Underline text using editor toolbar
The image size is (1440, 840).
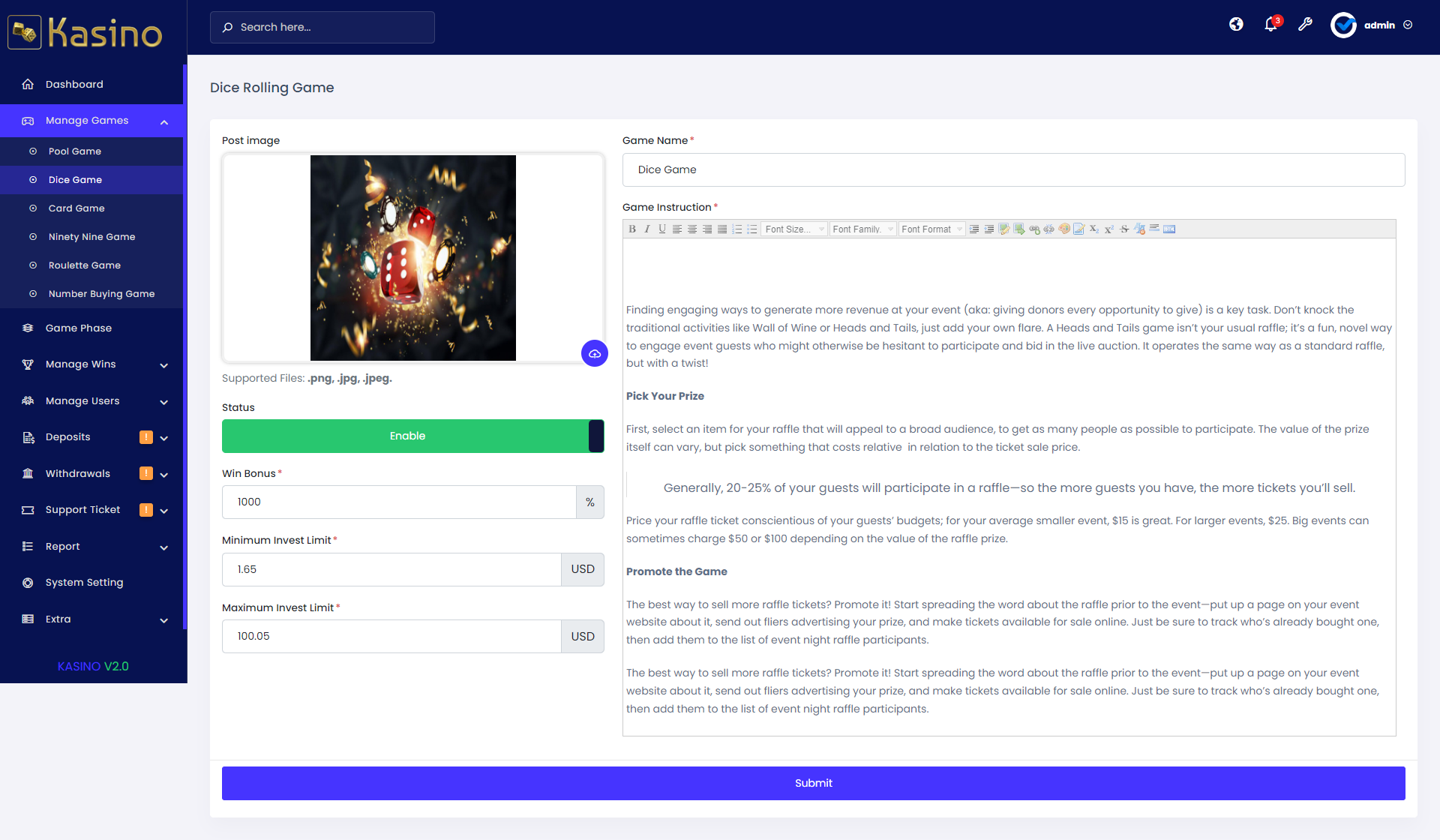tap(662, 229)
